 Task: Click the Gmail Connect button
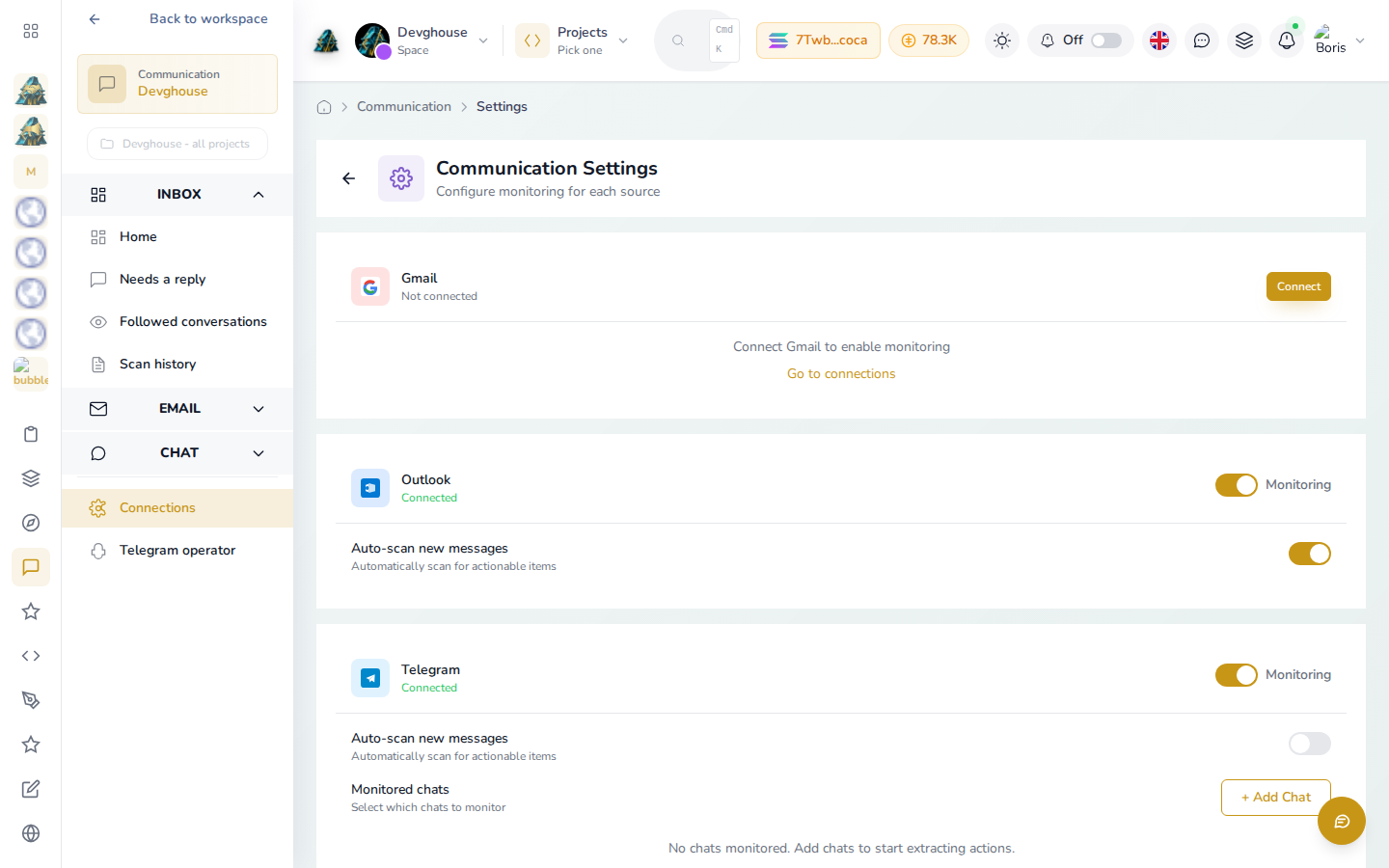[1298, 286]
